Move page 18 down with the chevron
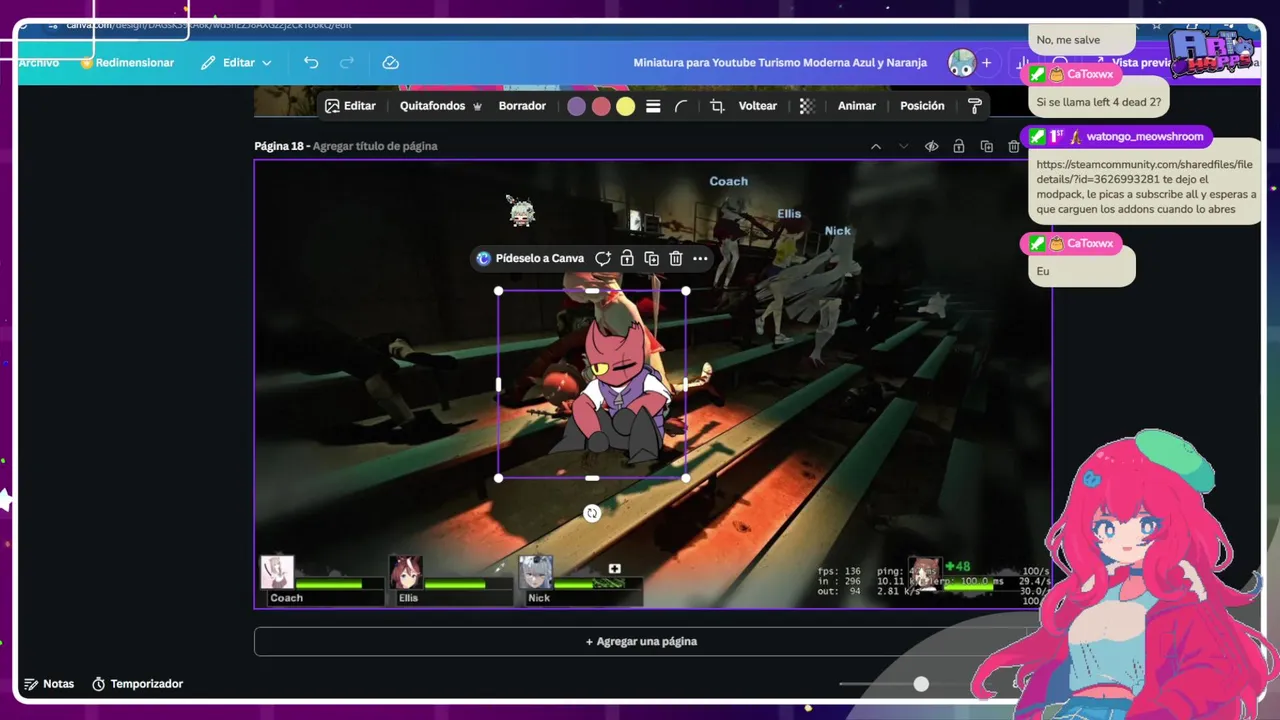The width and height of the screenshot is (1280, 720). 904,146
